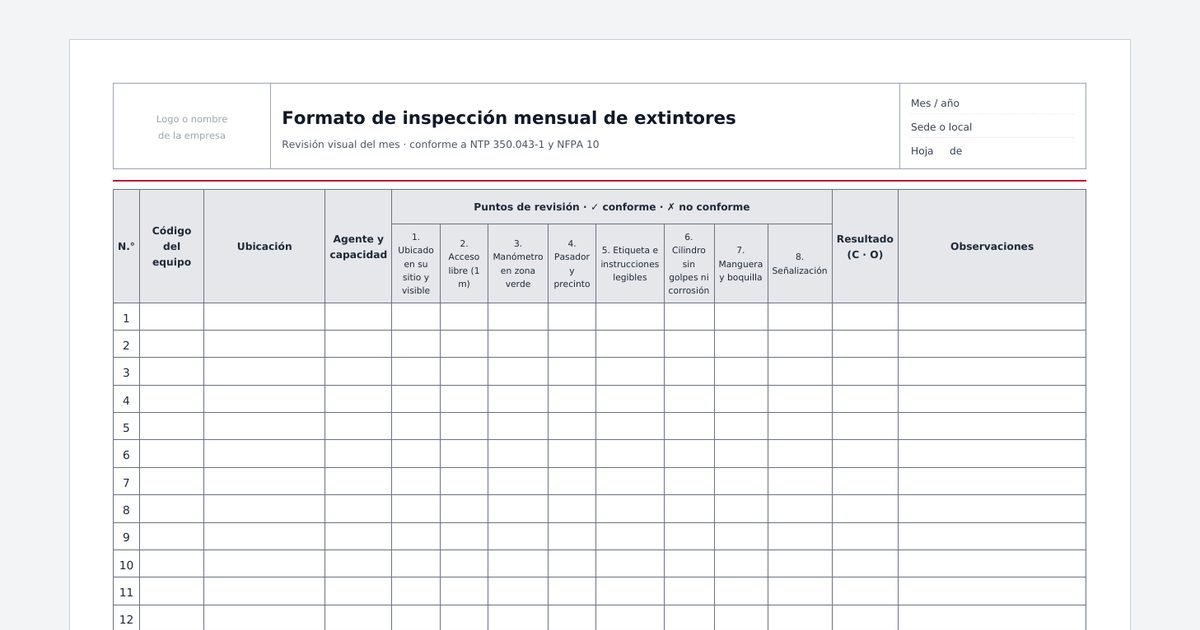The width and height of the screenshot is (1200, 630).
Task: Click the Ubicación cell in row 2
Action: coord(265,345)
